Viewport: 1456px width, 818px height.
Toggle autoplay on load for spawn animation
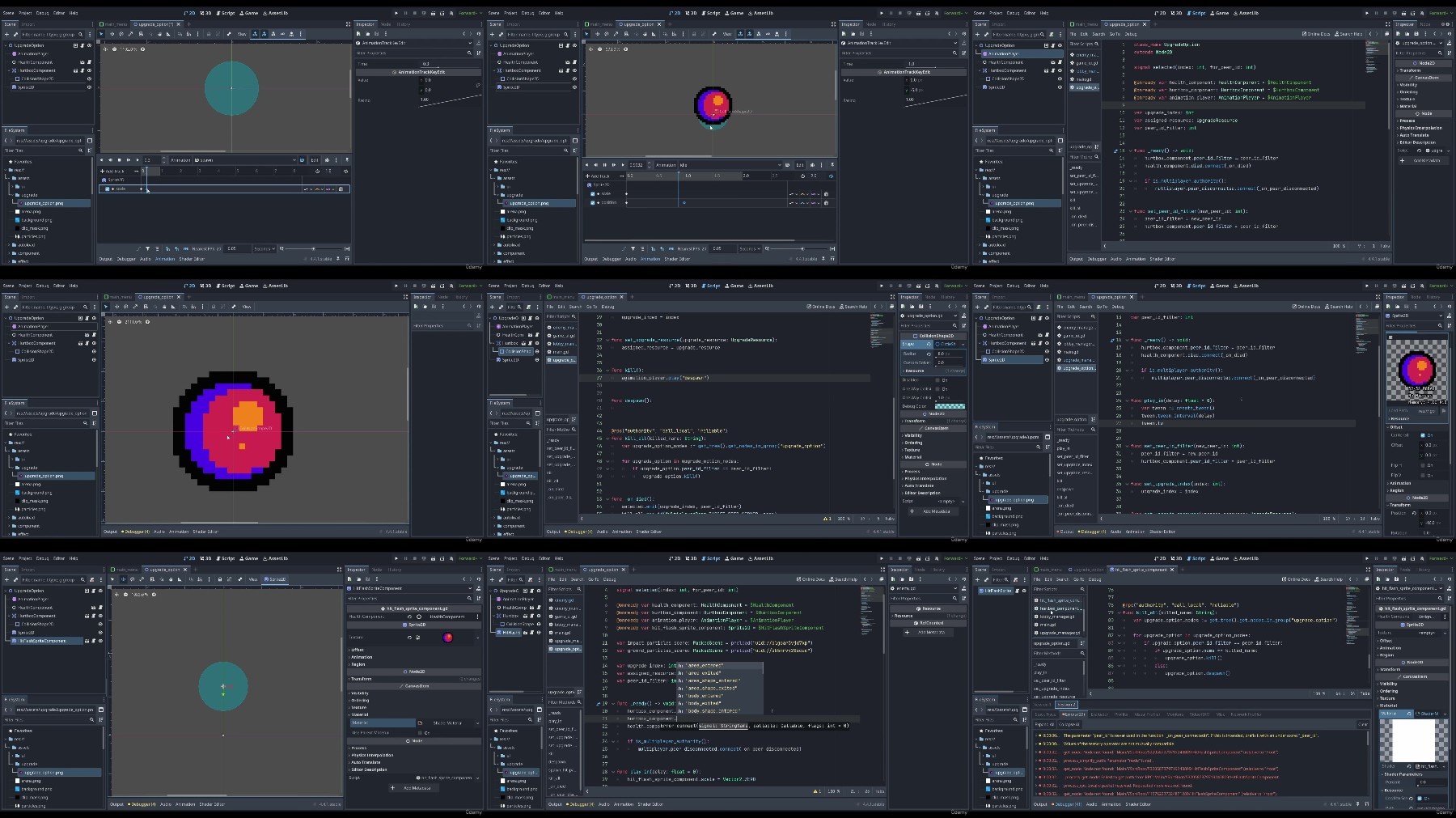[302, 160]
